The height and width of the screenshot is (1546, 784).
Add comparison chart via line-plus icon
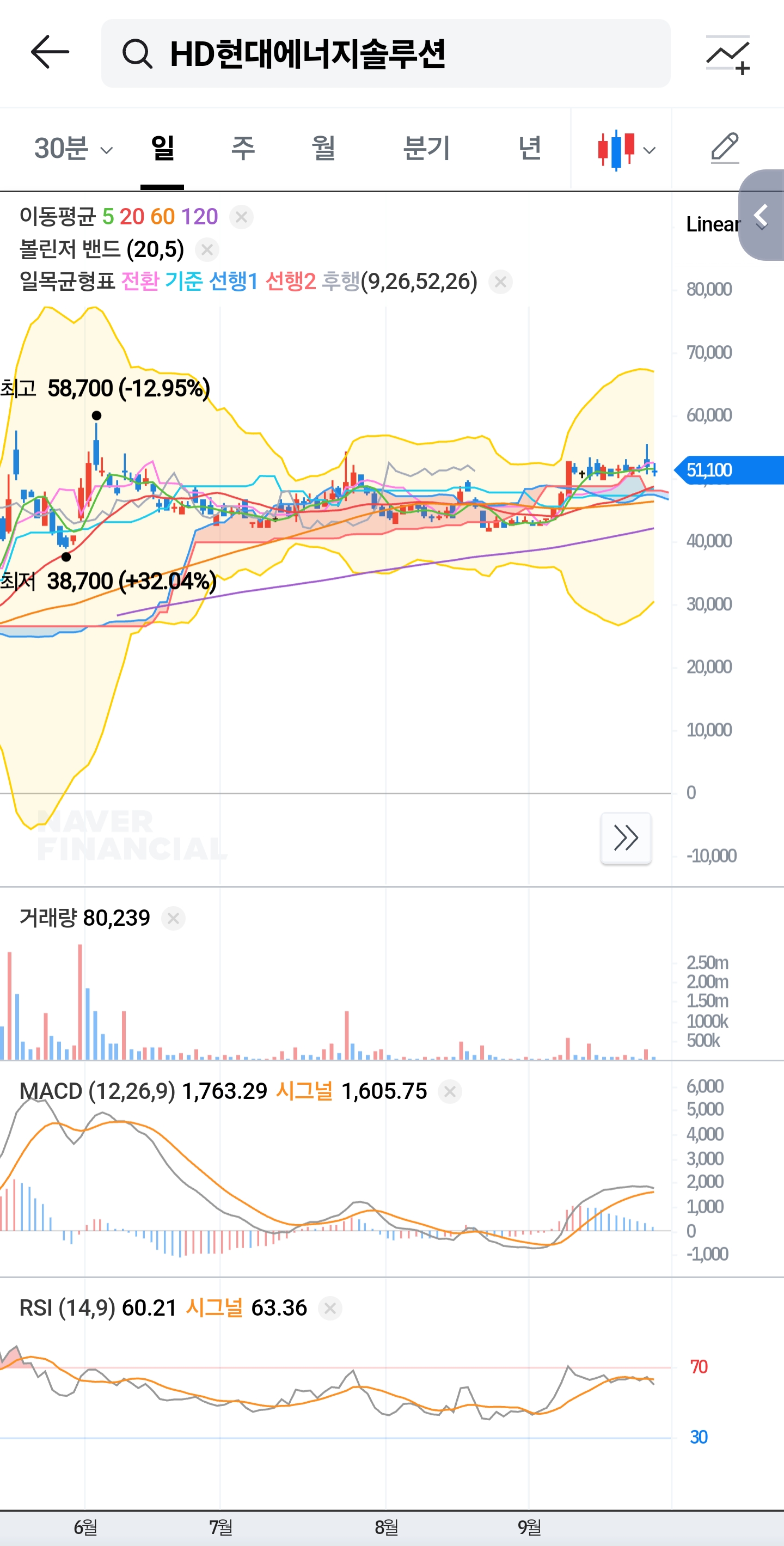pos(727,54)
